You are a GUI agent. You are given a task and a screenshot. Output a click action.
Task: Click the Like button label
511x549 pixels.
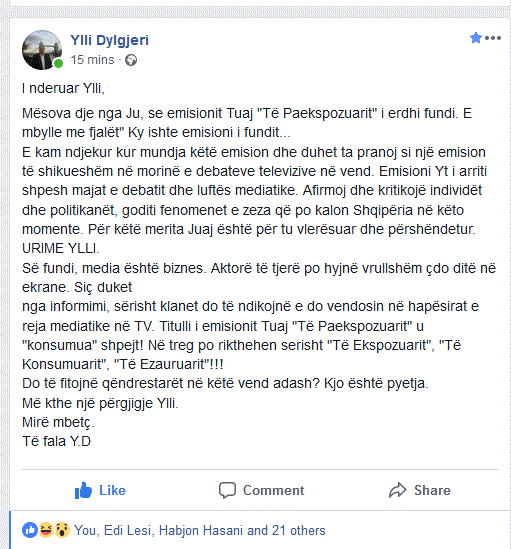pyautogui.click(x=112, y=490)
